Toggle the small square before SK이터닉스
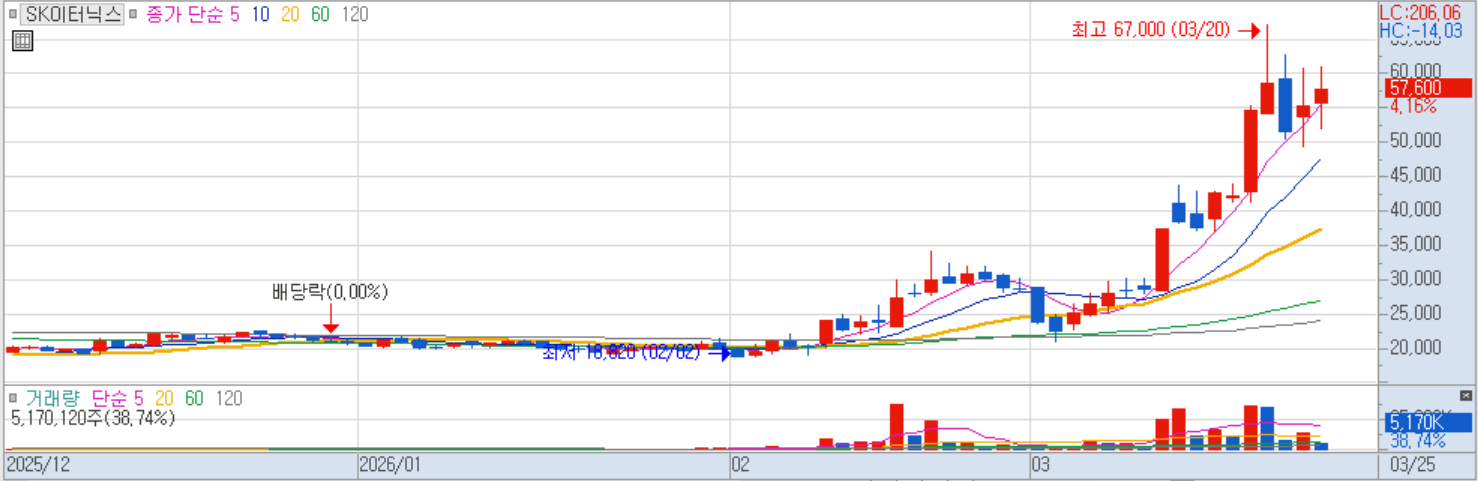Viewport: 1478px width, 481px height. pos(12,14)
